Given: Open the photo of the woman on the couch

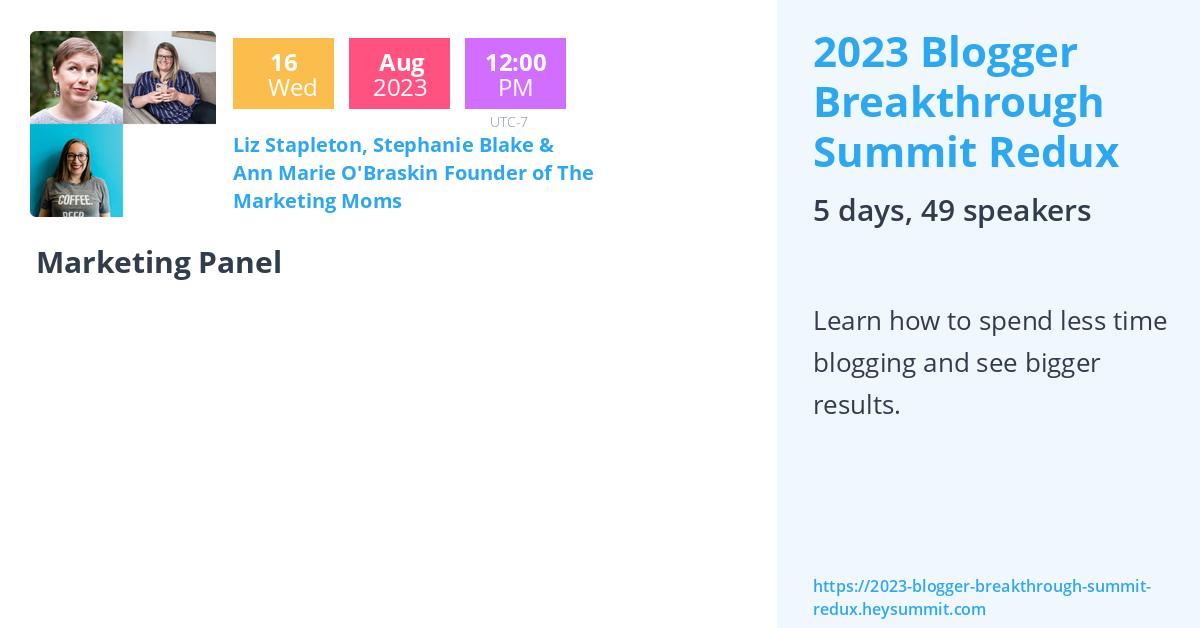Looking at the screenshot, I should (x=169, y=77).
